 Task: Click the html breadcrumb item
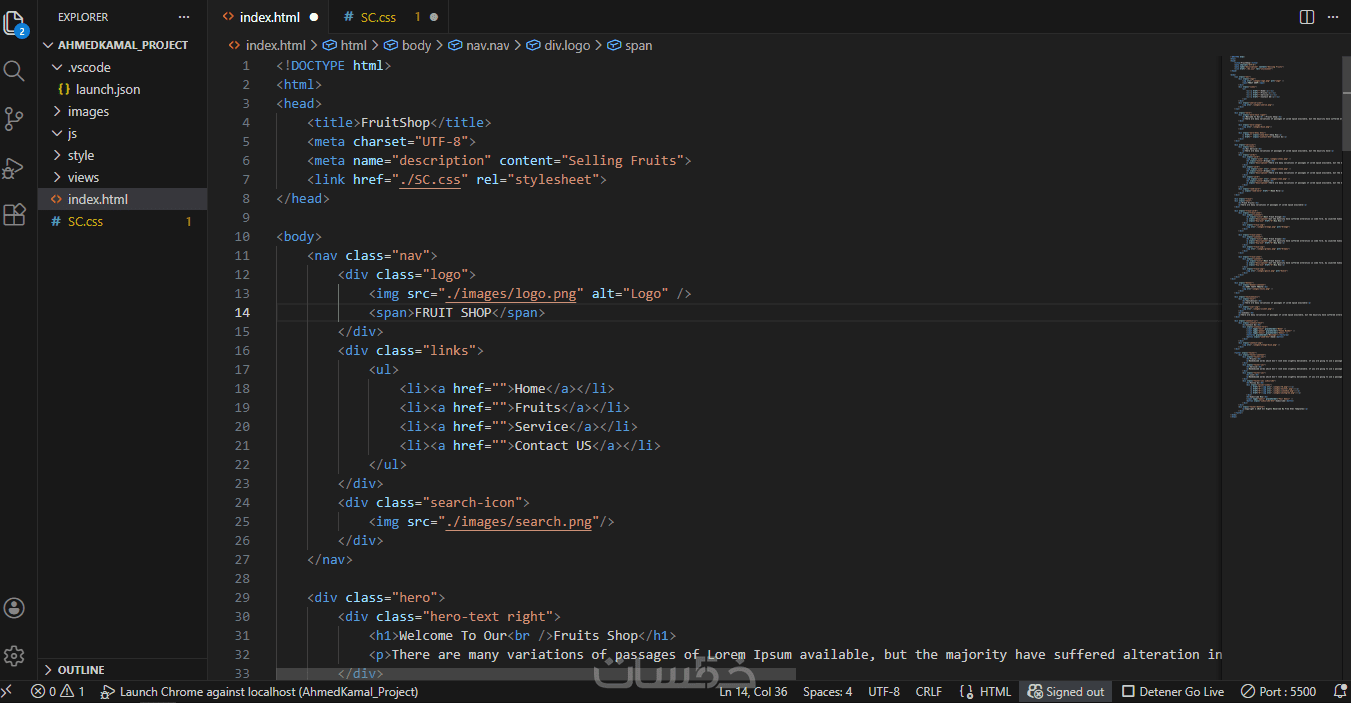click(345, 45)
